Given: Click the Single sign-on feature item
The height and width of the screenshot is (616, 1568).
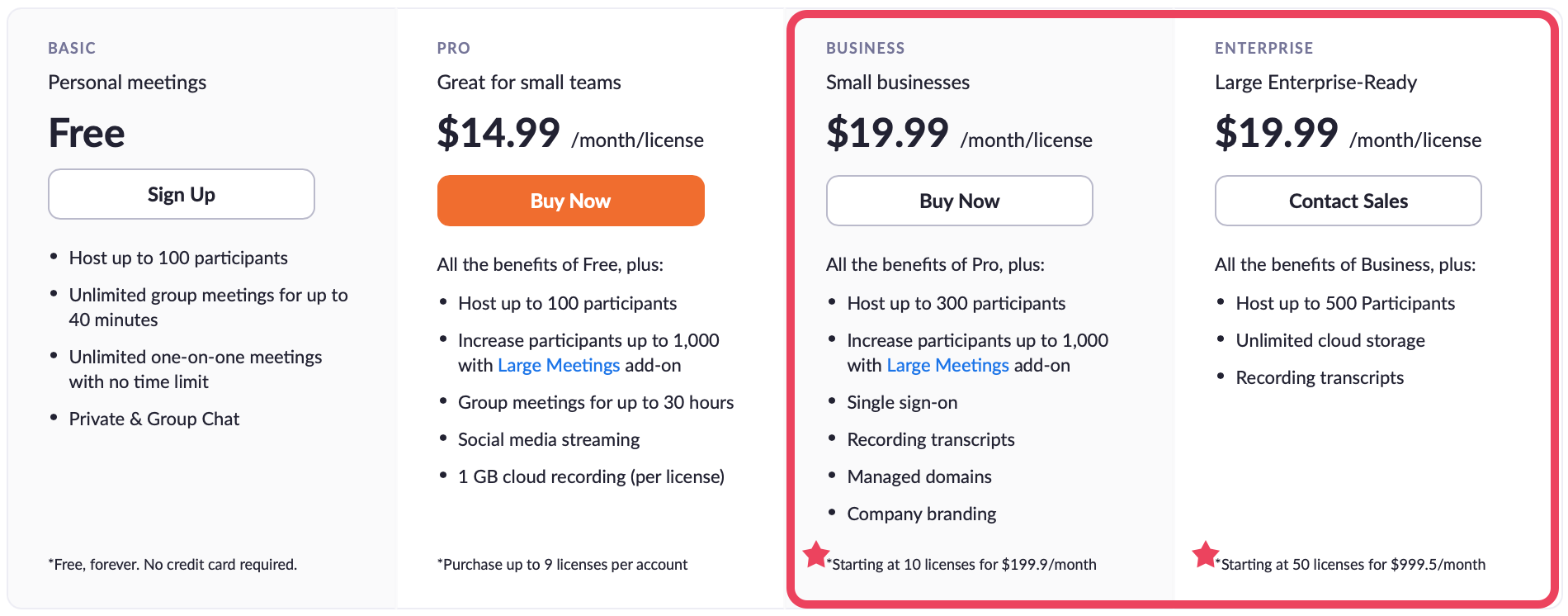Looking at the screenshot, I should tap(902, 402).
